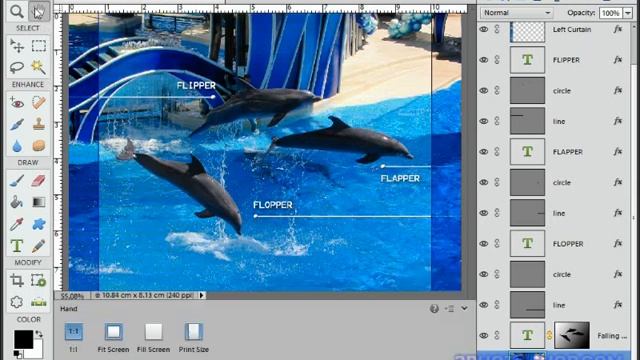Pick the Eraser tool

(x=39, y=180)
